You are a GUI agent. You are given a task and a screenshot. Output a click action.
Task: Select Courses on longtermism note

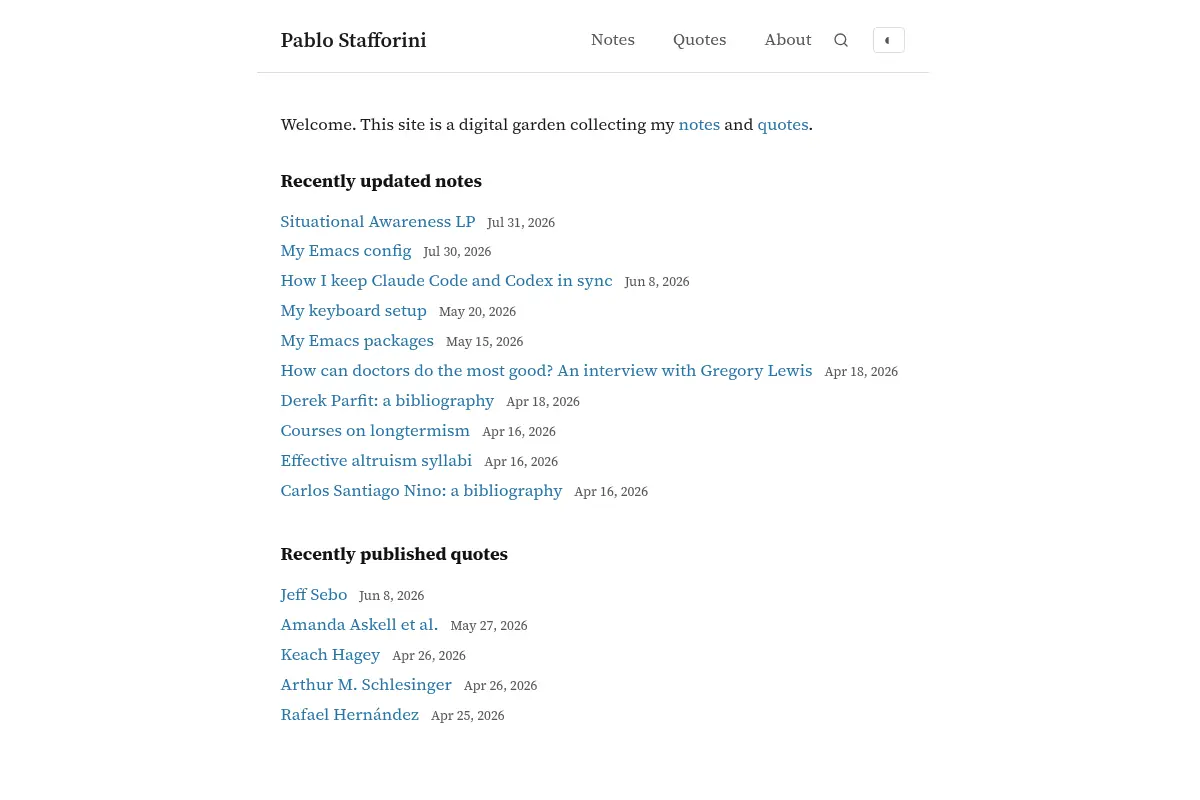tap(375, 431)
